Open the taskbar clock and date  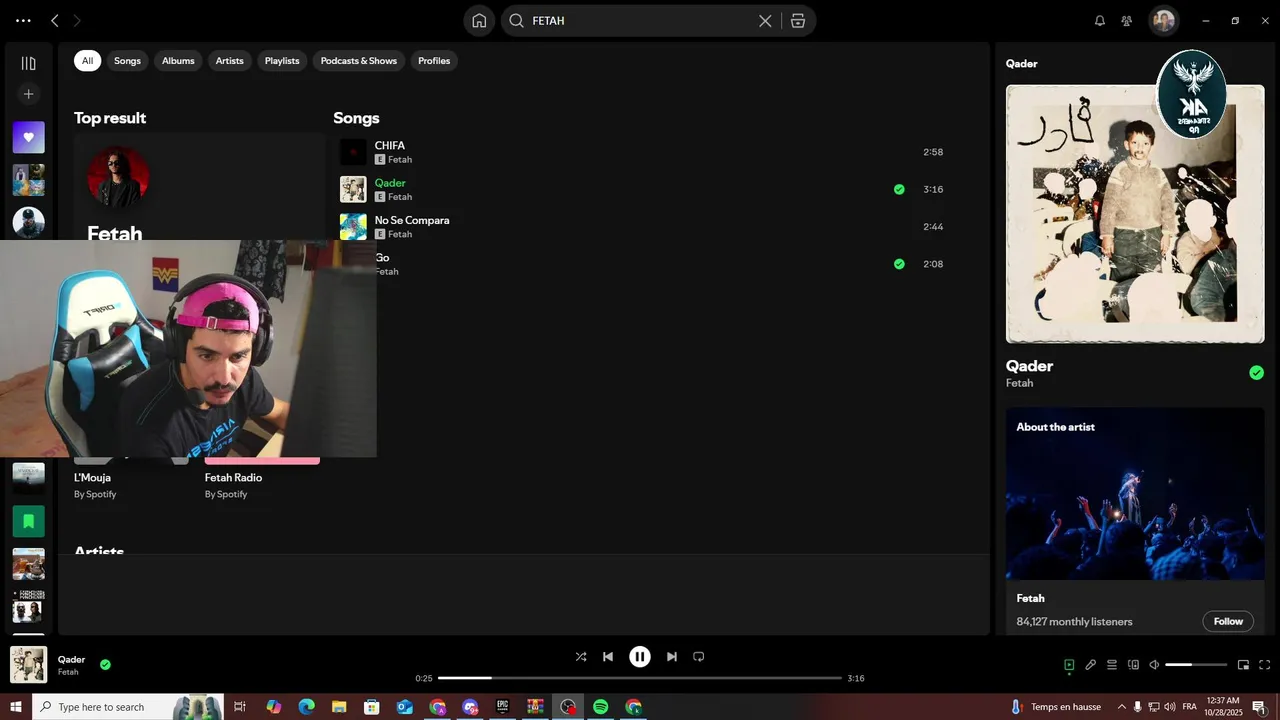(x=1223, y=707)
